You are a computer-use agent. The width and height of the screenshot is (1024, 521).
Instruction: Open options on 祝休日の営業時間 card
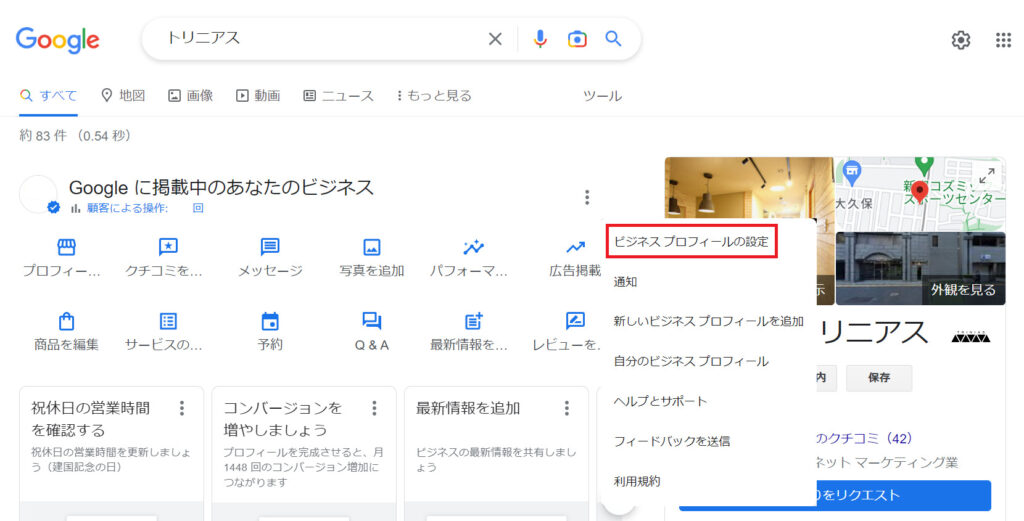click(x=182, y=409)
